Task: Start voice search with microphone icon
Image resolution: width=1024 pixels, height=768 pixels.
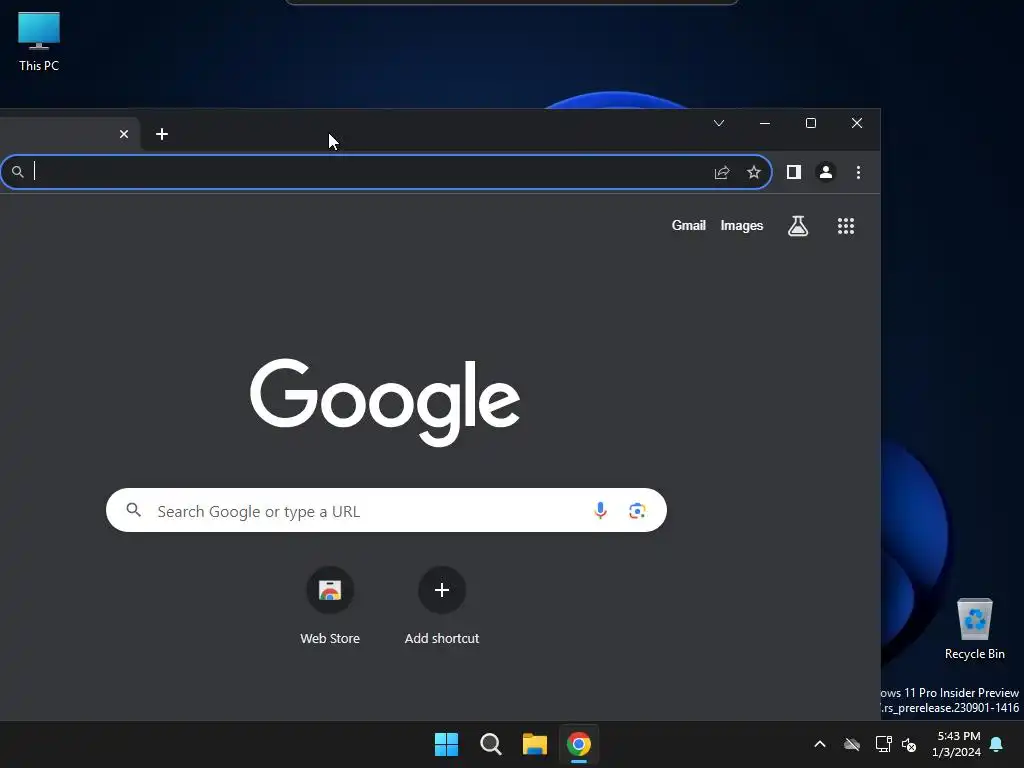Action: point(600,510)
